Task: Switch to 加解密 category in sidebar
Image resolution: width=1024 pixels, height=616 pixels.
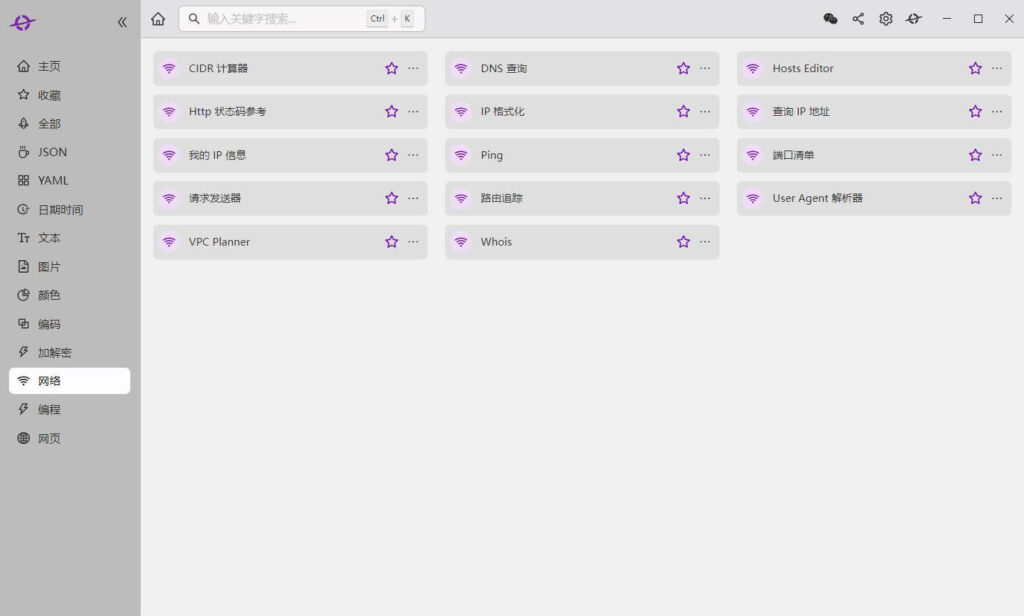Action: [x=54, y=353]
